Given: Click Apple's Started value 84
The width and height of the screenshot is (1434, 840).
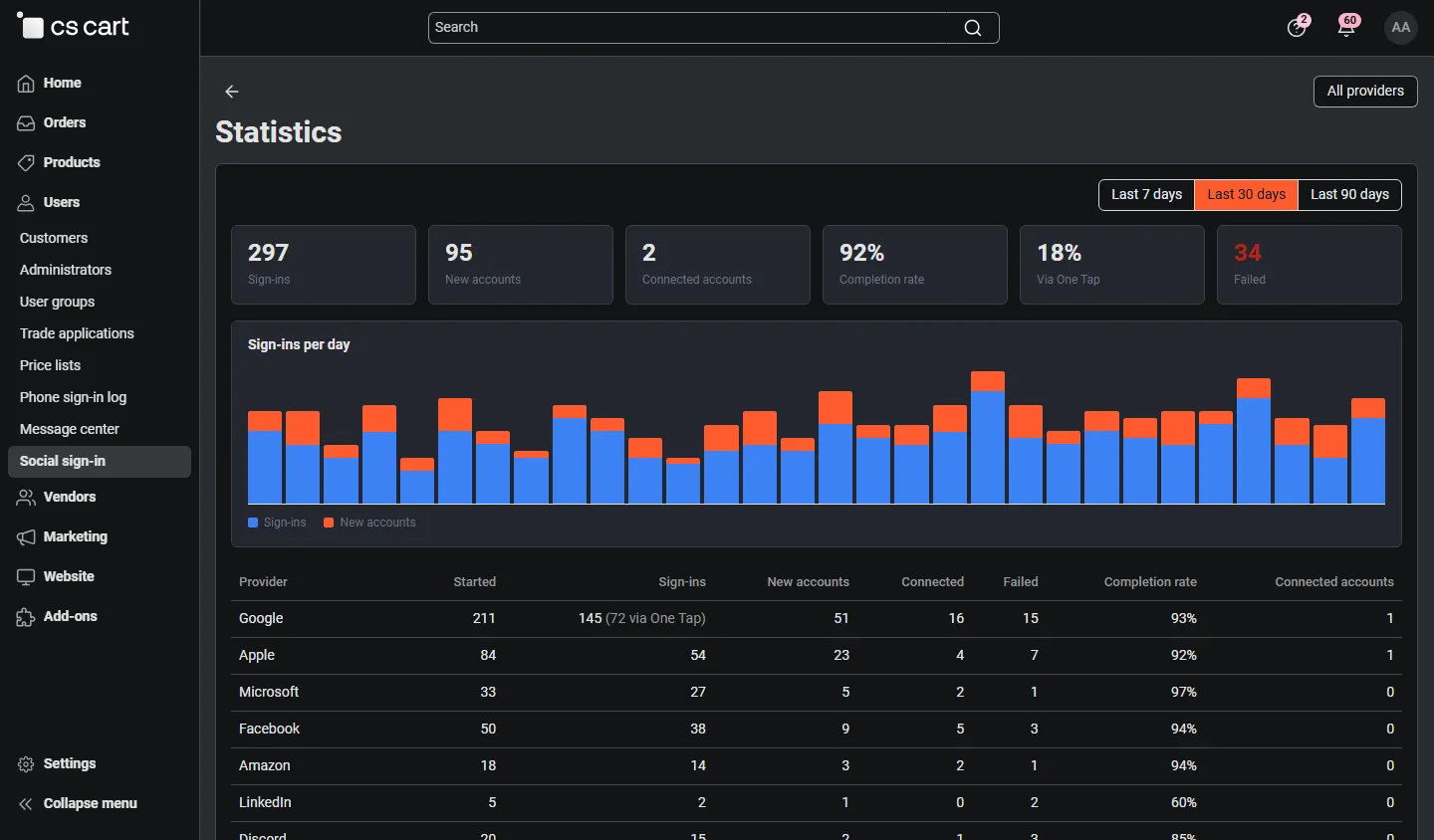Looking at the screenshot, I should (488, 656).
